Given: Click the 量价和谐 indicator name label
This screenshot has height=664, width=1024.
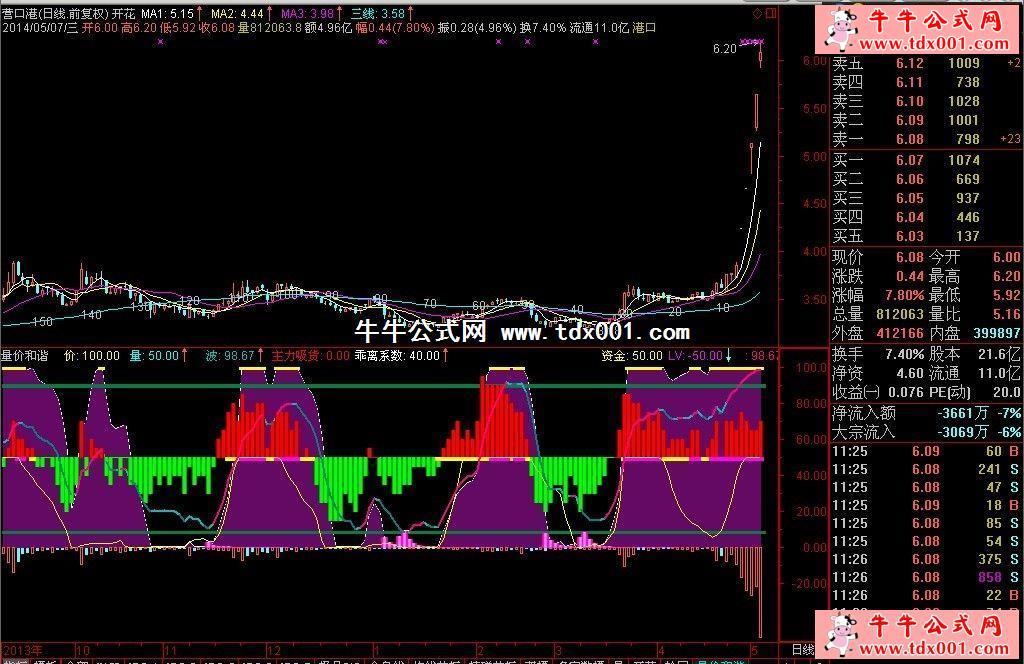Looking at the screenshot, I should [x=26, y=355].
